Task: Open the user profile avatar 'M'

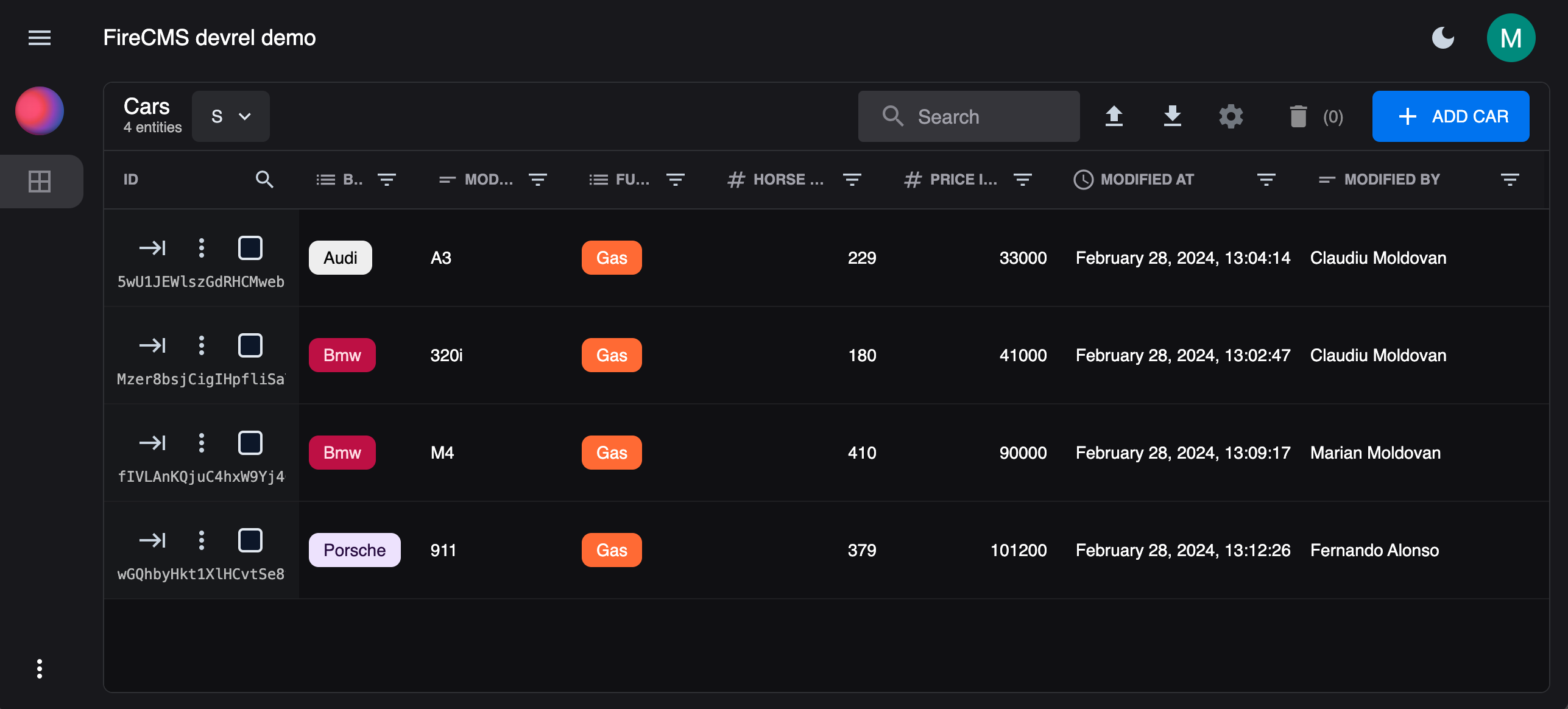Action: click(1511, 38)
